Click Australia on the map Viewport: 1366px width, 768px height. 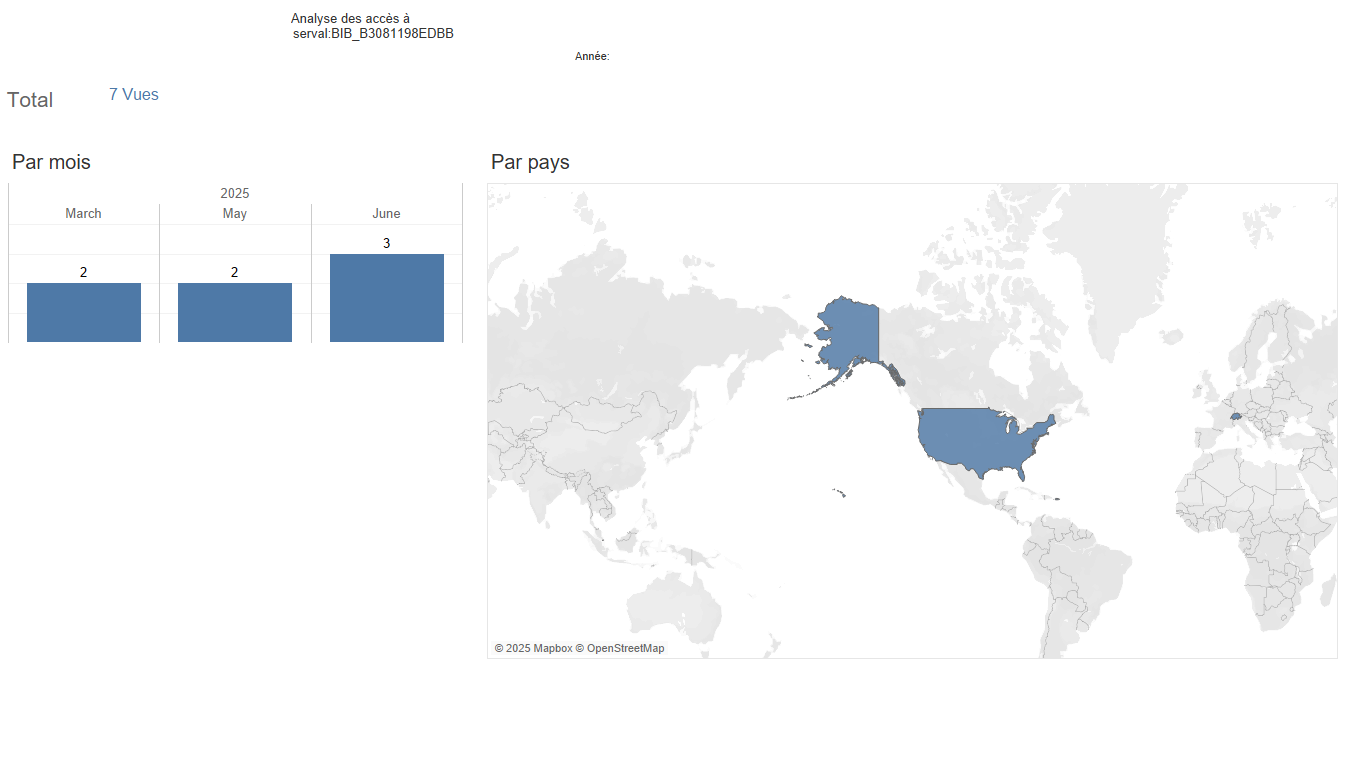675,610
